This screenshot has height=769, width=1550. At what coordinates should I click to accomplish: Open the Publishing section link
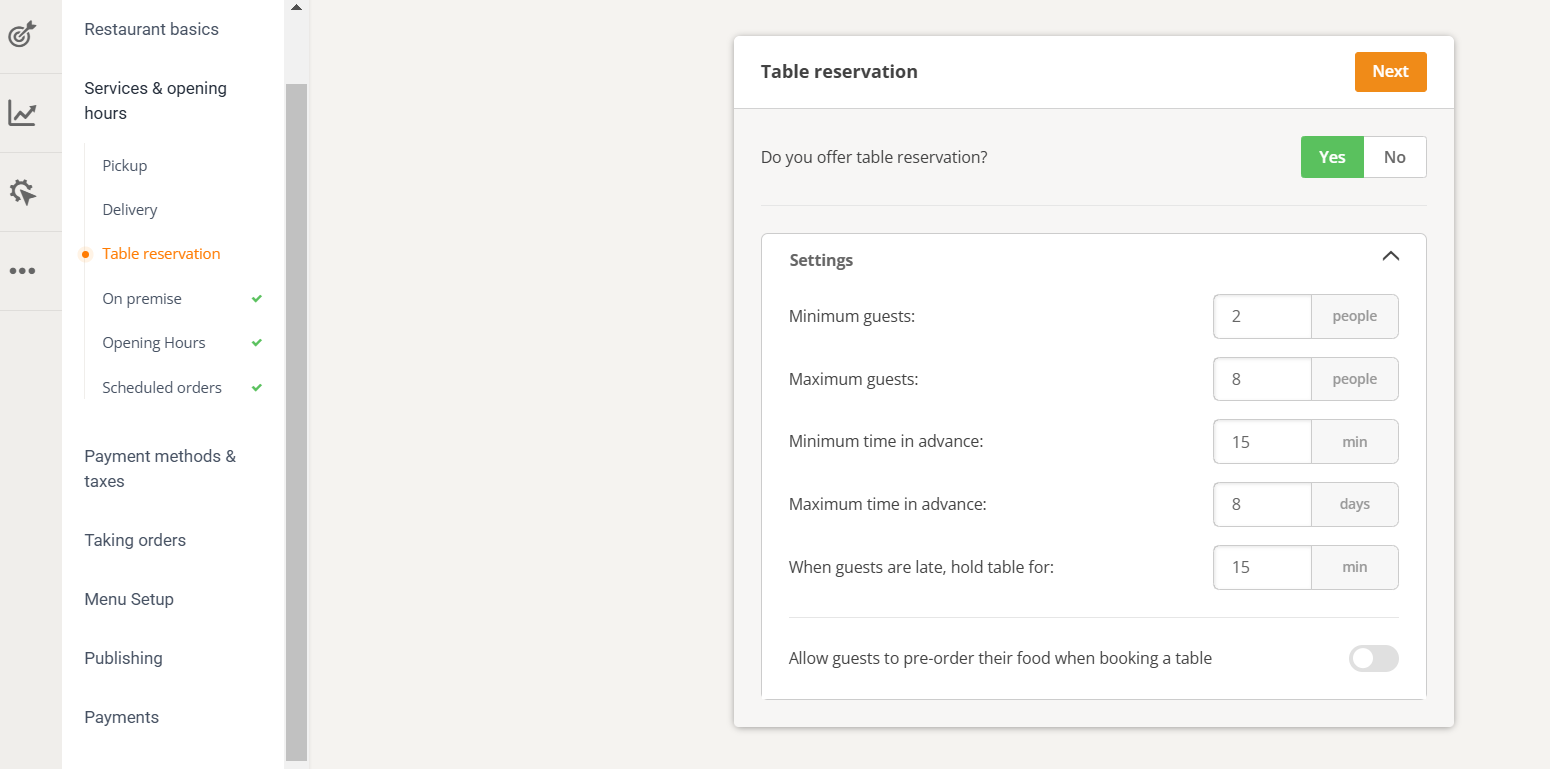point(123,658)
